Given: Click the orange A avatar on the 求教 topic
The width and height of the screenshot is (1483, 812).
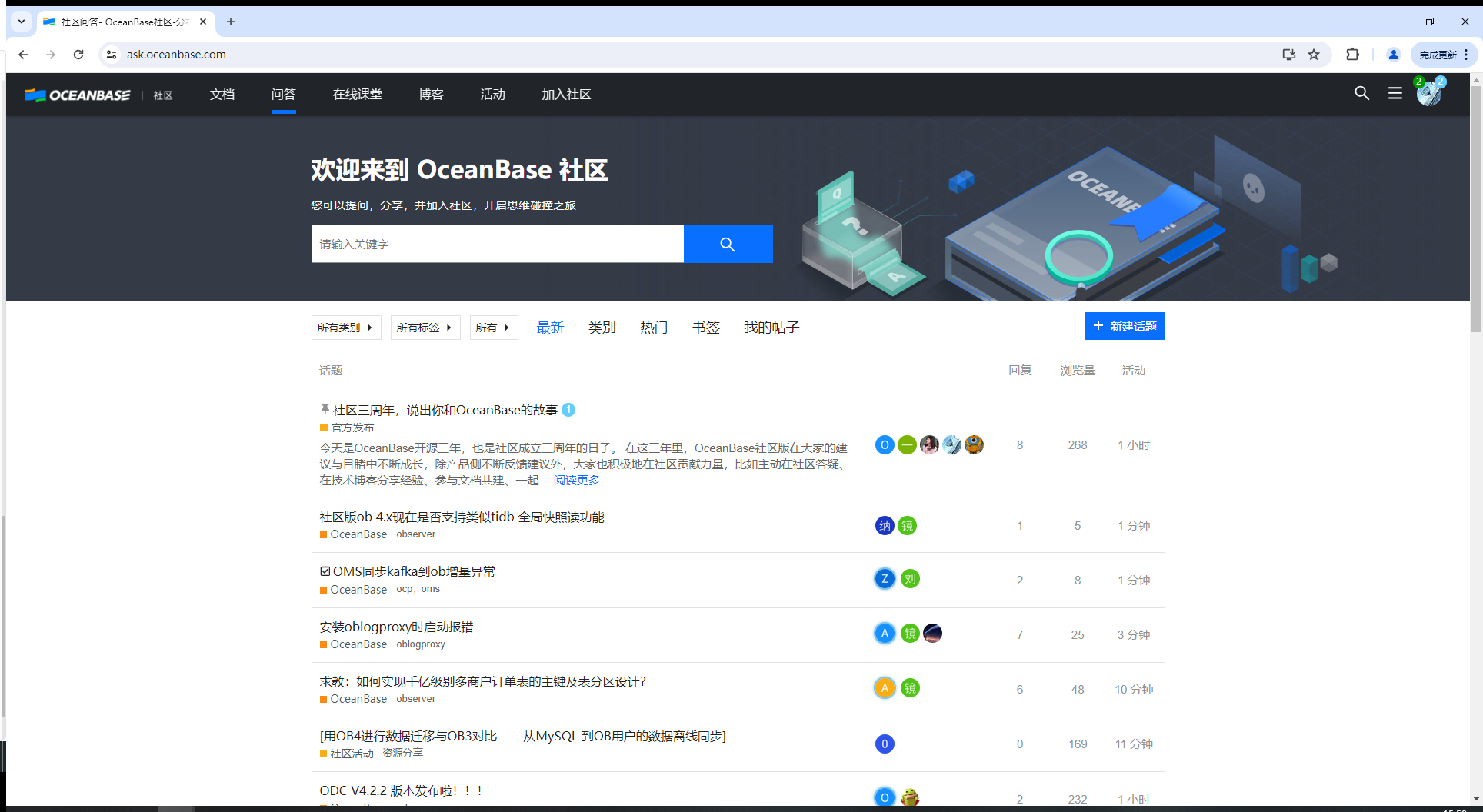Looking at the screenshot, I should [885, 688].
